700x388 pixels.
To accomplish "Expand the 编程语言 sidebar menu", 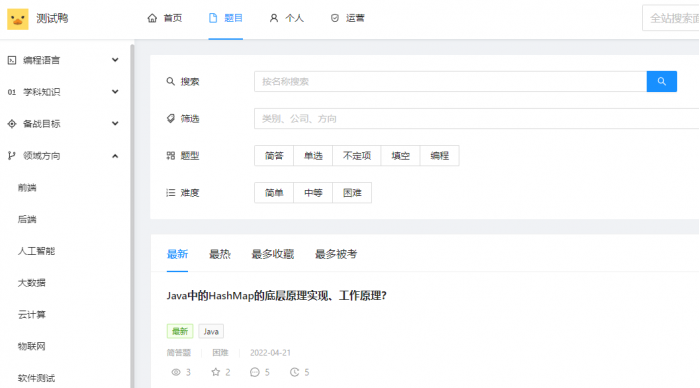I will pos(63,60).
